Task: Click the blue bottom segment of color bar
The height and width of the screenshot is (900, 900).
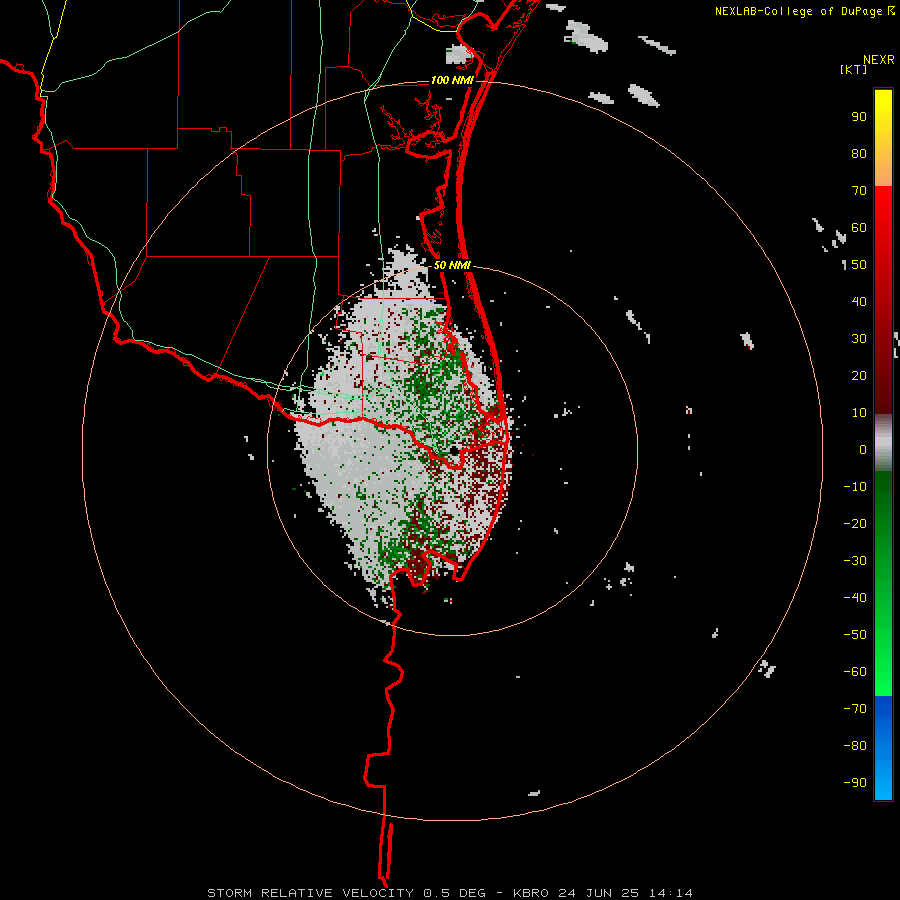Action: point(883,748)
